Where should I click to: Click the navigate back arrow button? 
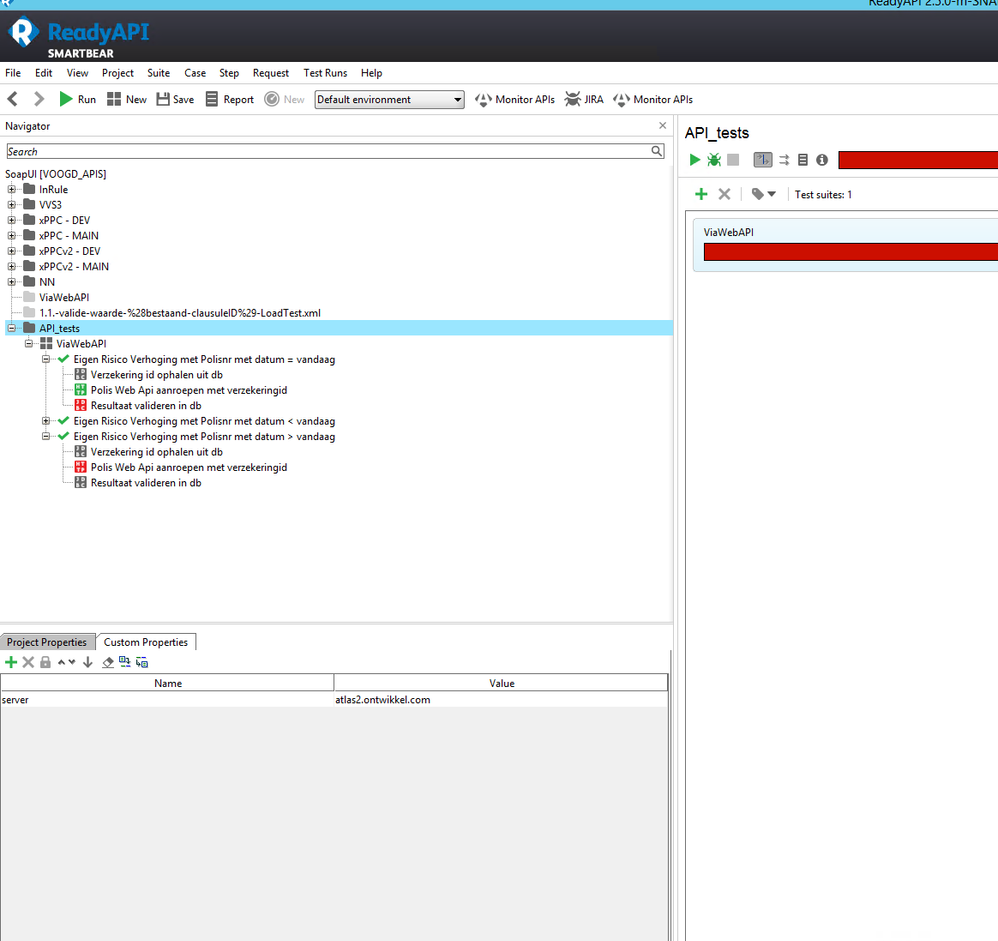[13, 99]
